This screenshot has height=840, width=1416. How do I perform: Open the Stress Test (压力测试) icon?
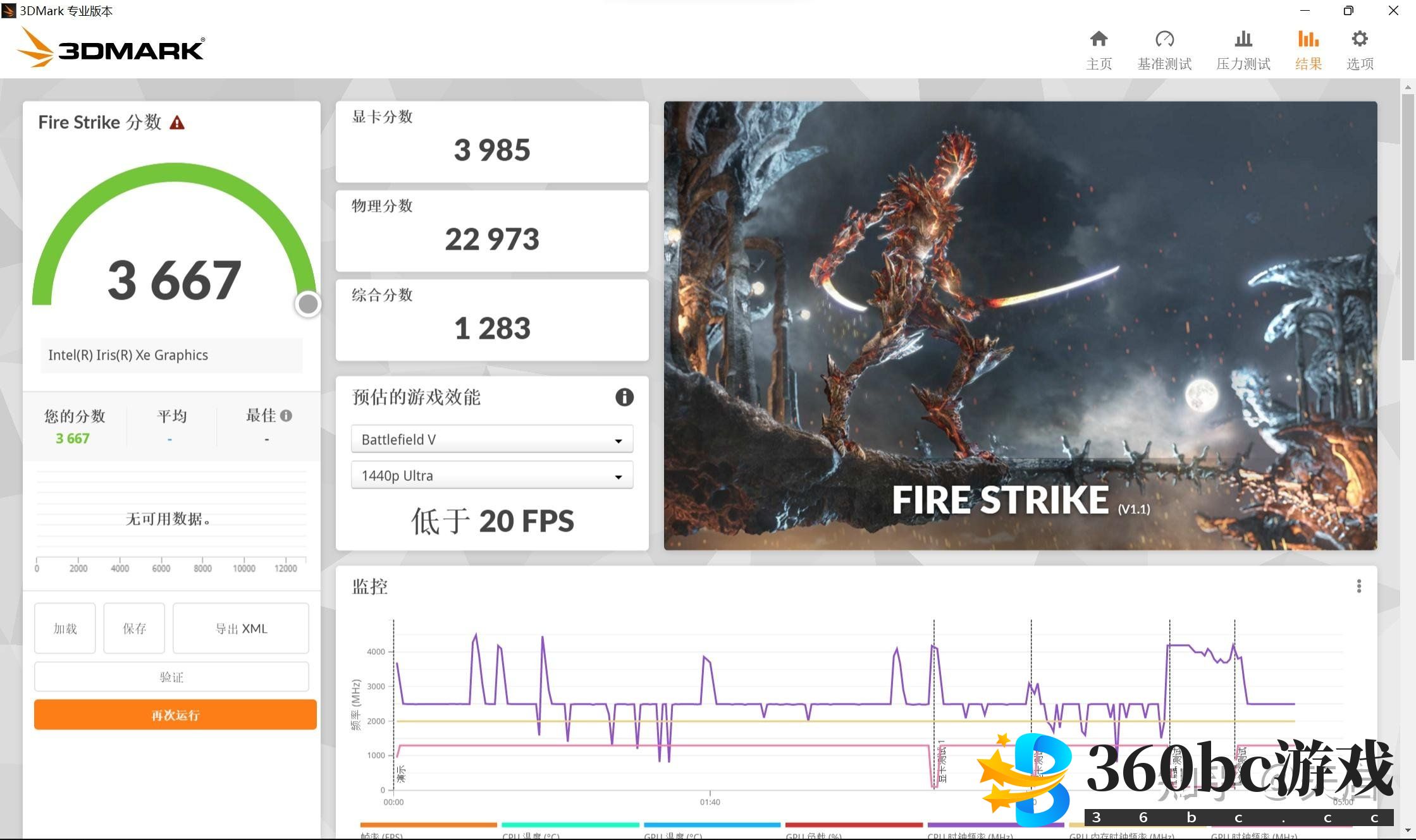coord(1243,39)
